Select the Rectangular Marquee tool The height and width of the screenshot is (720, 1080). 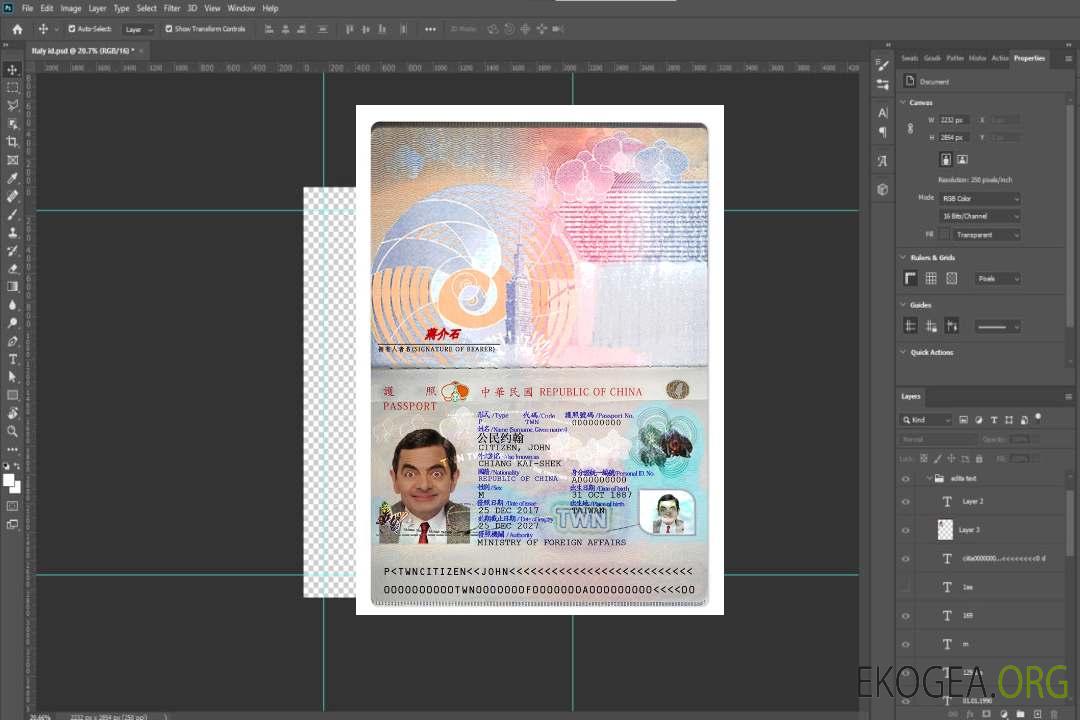coord(12,88)
